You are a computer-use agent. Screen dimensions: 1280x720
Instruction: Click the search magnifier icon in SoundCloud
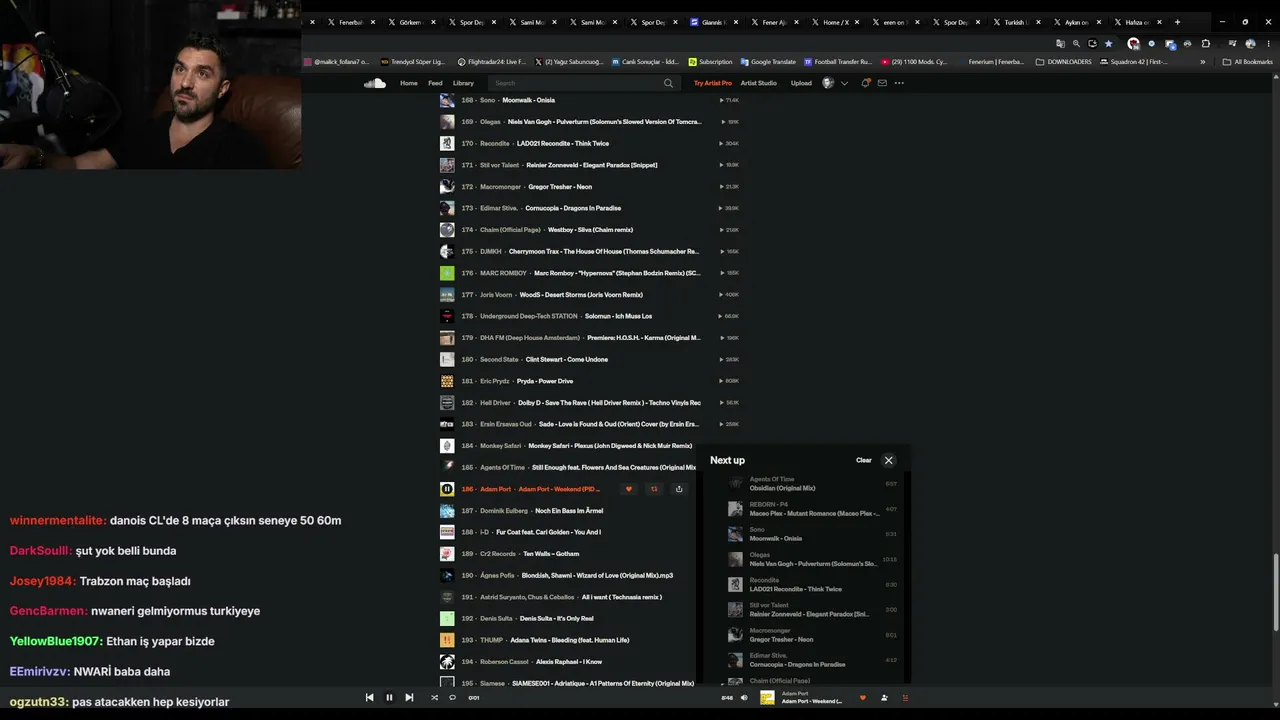(x=668, y=83)
